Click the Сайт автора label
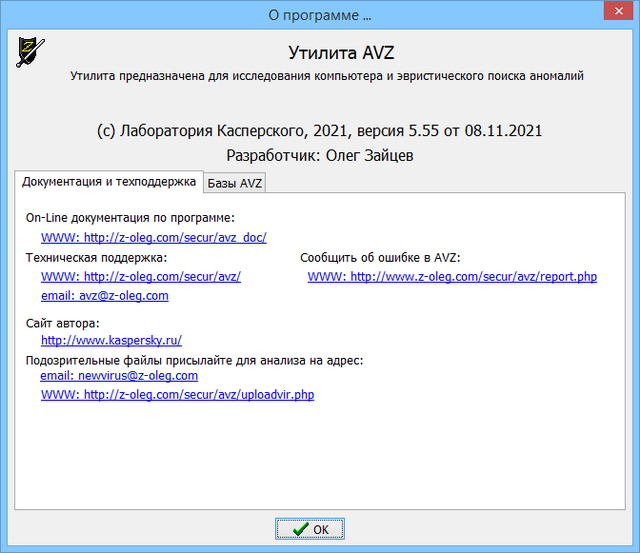 pyautogui.click(x=63, y=323)
